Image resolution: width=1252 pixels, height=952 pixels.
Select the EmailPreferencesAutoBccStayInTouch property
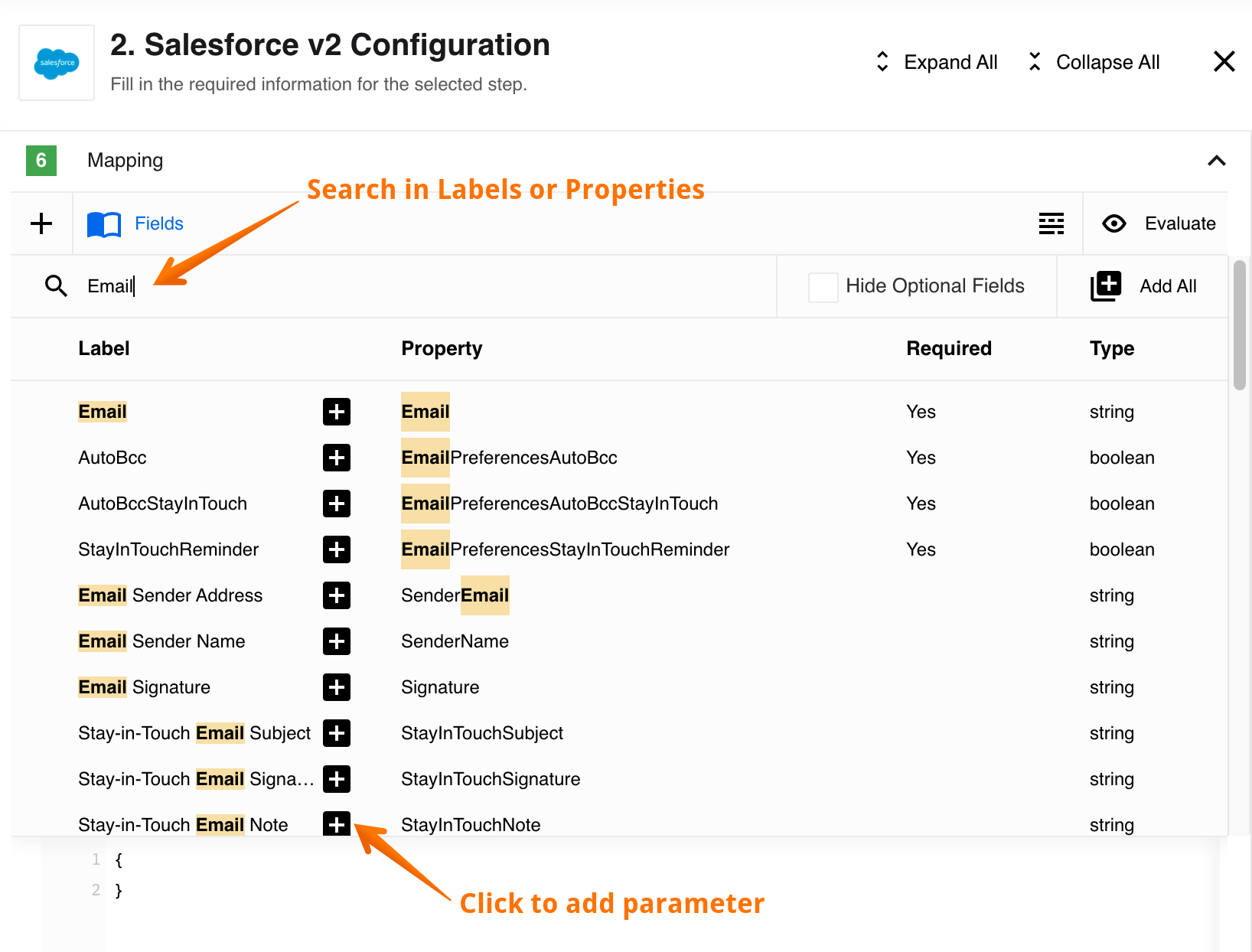click(559, 504)
